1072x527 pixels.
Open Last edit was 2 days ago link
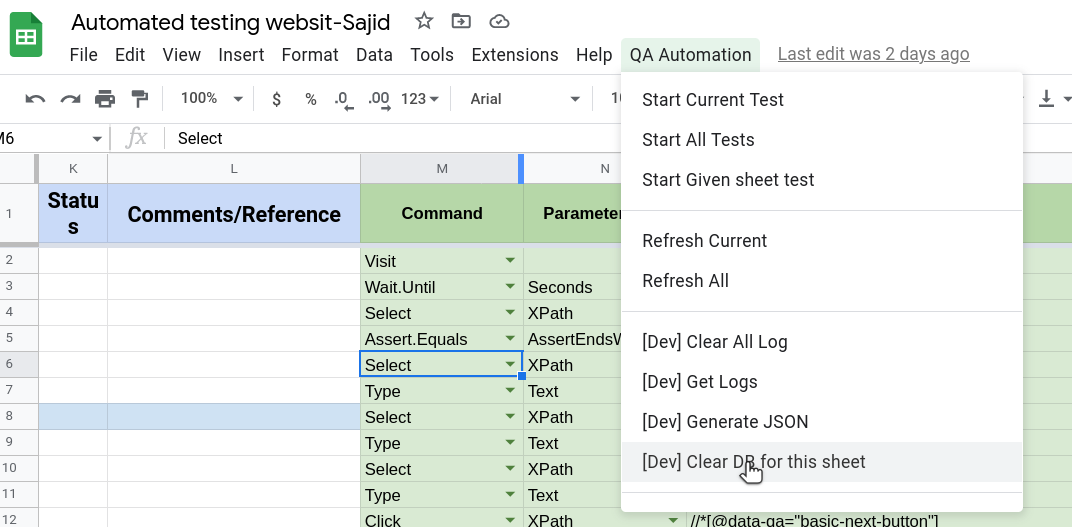point(873,55)
